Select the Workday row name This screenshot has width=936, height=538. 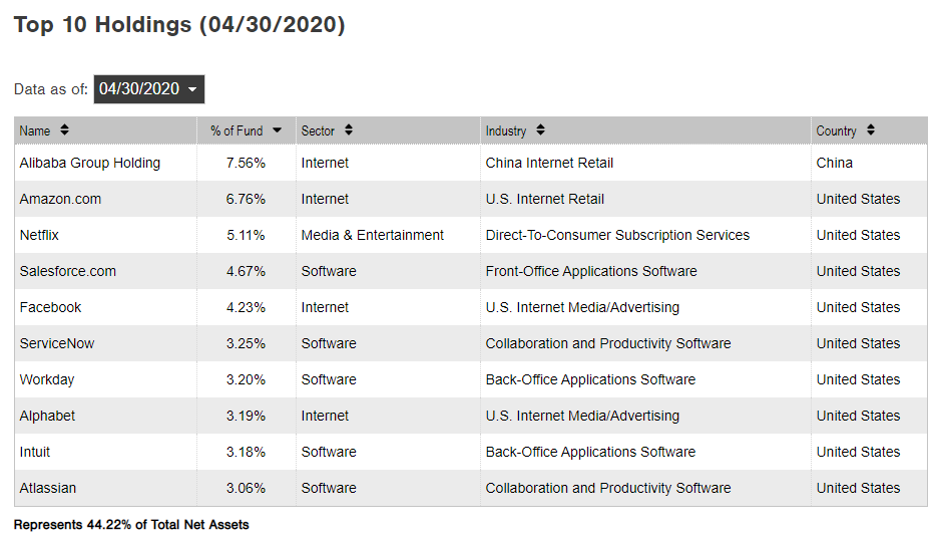click(x=47, y=379)
